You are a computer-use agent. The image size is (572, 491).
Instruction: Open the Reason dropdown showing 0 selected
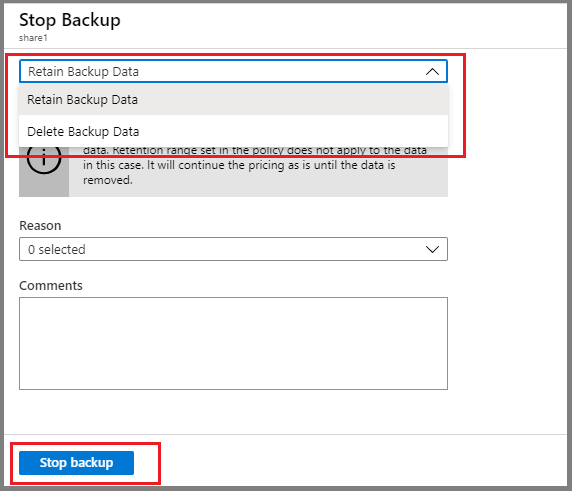233,249
